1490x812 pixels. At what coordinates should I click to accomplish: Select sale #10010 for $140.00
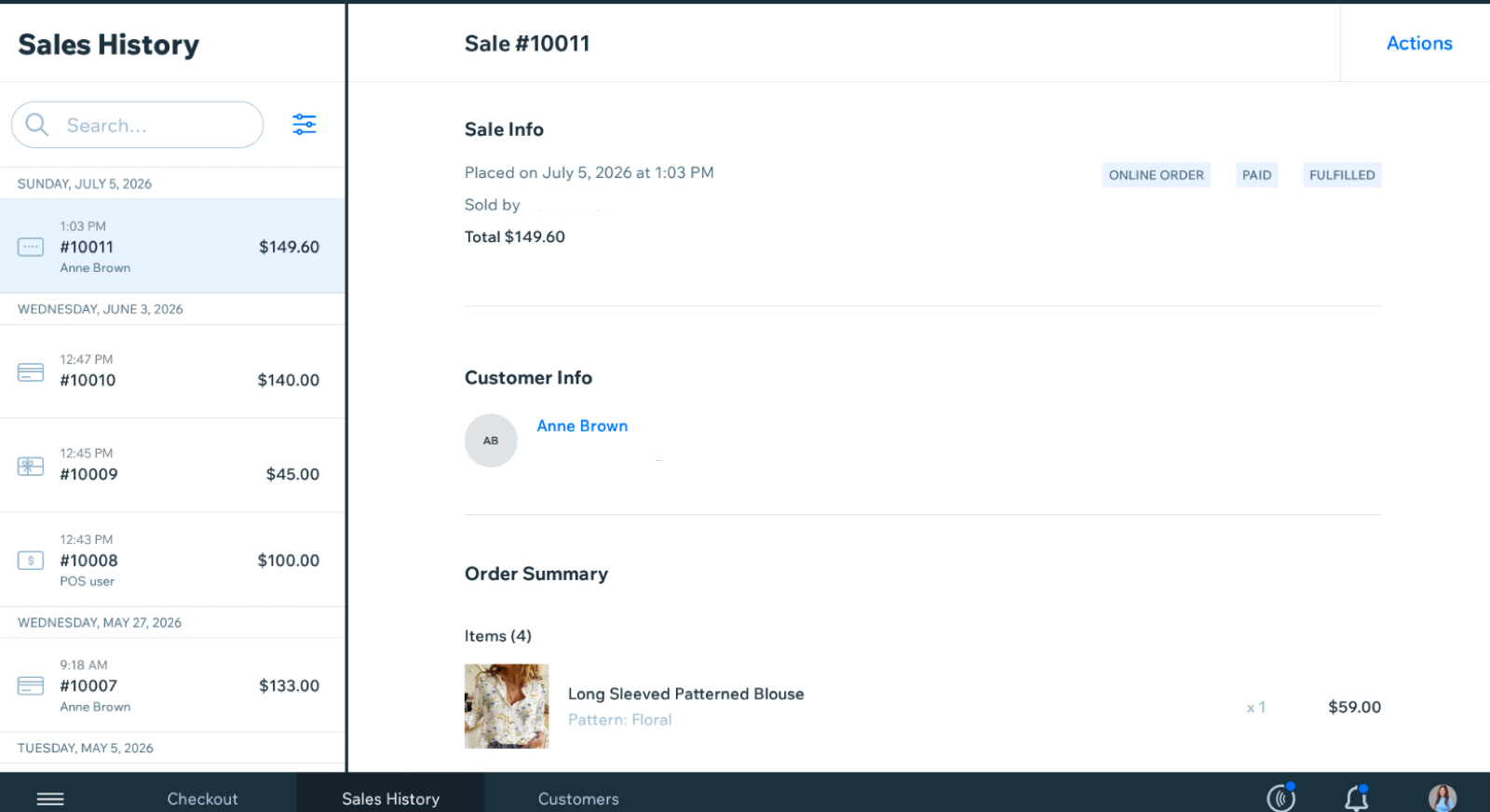coord(172,372)
